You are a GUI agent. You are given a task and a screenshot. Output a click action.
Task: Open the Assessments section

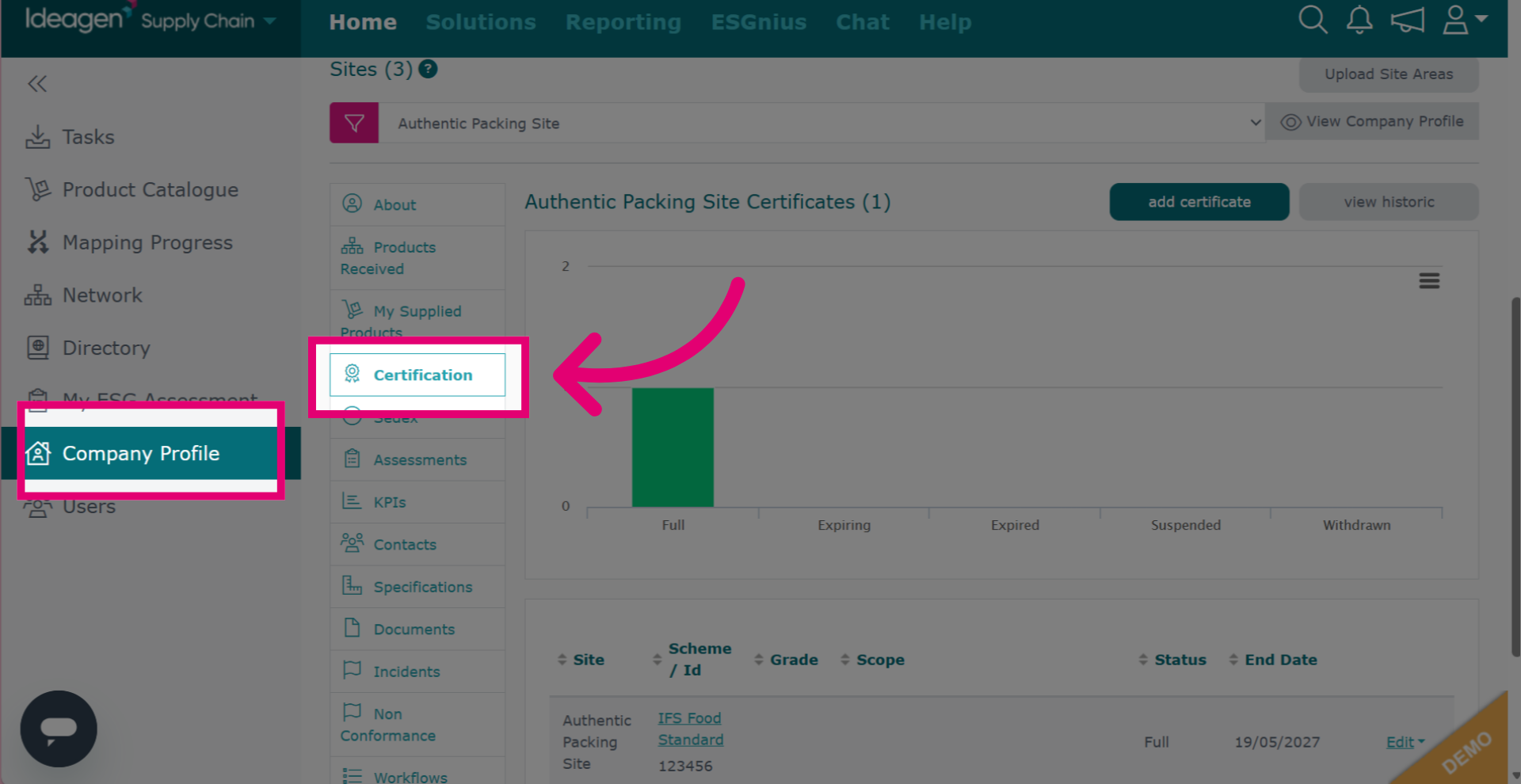point(417,459)
